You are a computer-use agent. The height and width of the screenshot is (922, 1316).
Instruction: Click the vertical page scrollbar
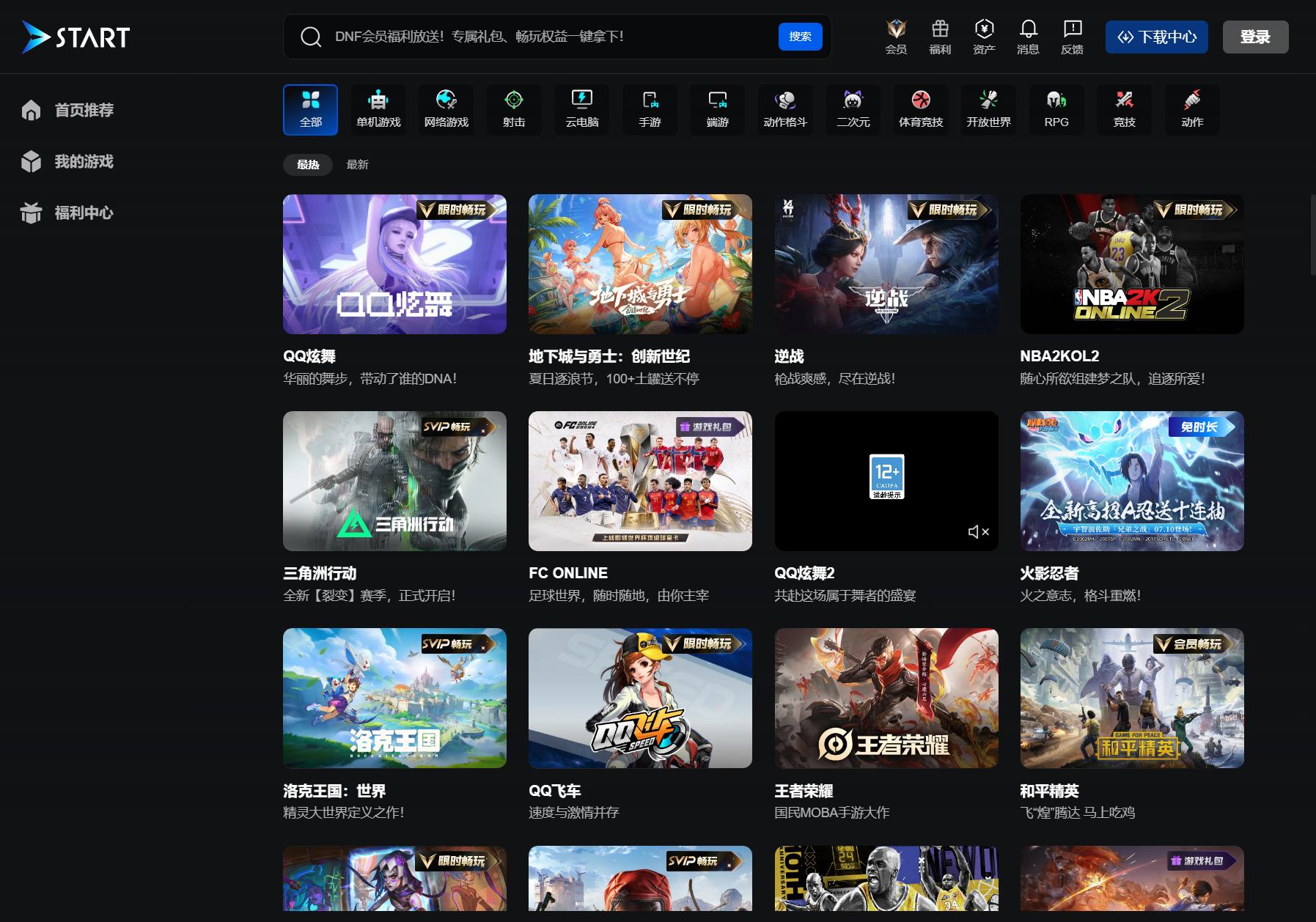click(x=1312, y=235)
